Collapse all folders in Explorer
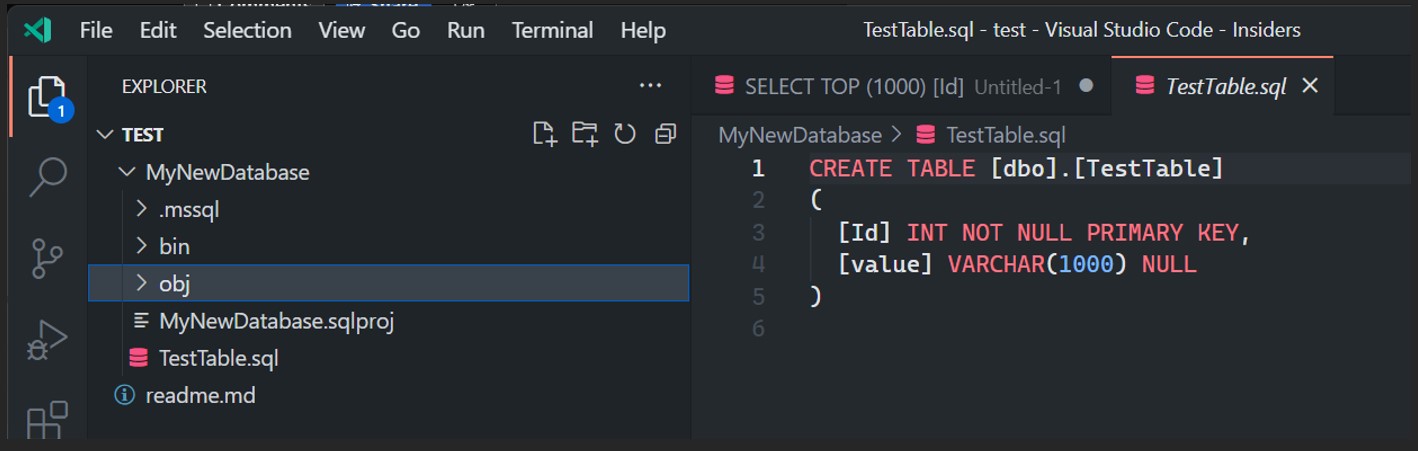The height and width of the screenshot is (451, 1418). pyautogui.click(x=665, y=134)
